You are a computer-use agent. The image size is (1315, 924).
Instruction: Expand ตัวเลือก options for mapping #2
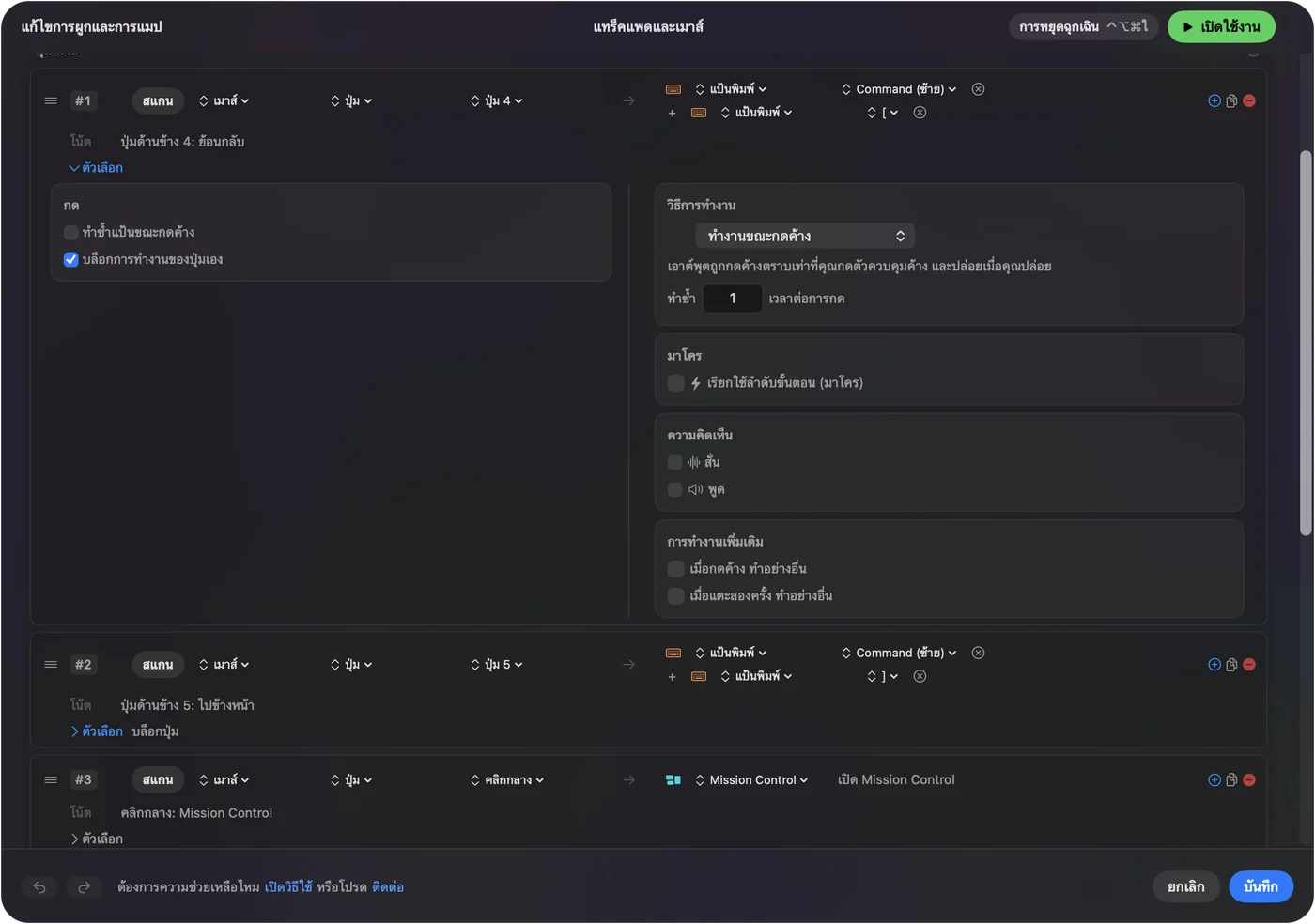pos(96,731)
